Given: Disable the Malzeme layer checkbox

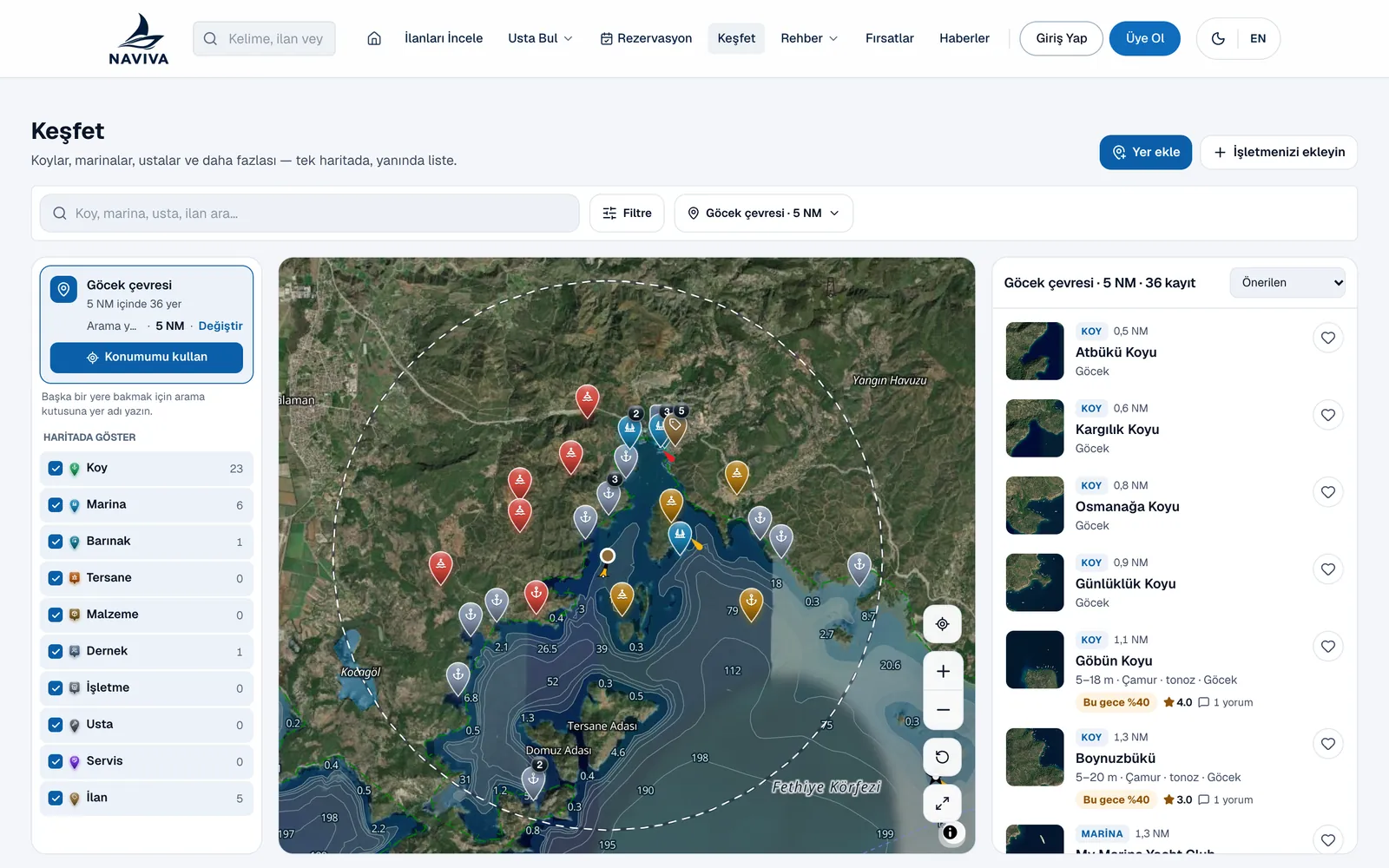Looking at the screenshot, I should [x=56, y=615].
